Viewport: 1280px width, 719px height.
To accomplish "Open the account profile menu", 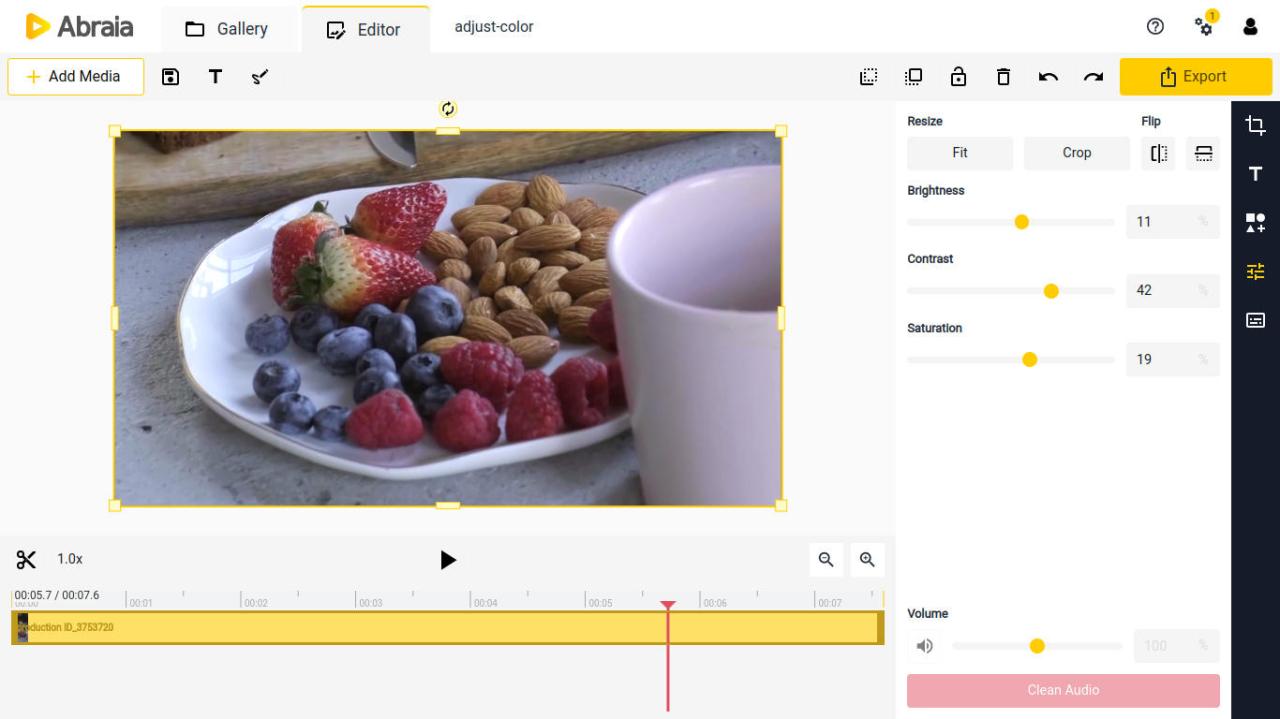I will pyautogui.click(x=1250, y=27).
